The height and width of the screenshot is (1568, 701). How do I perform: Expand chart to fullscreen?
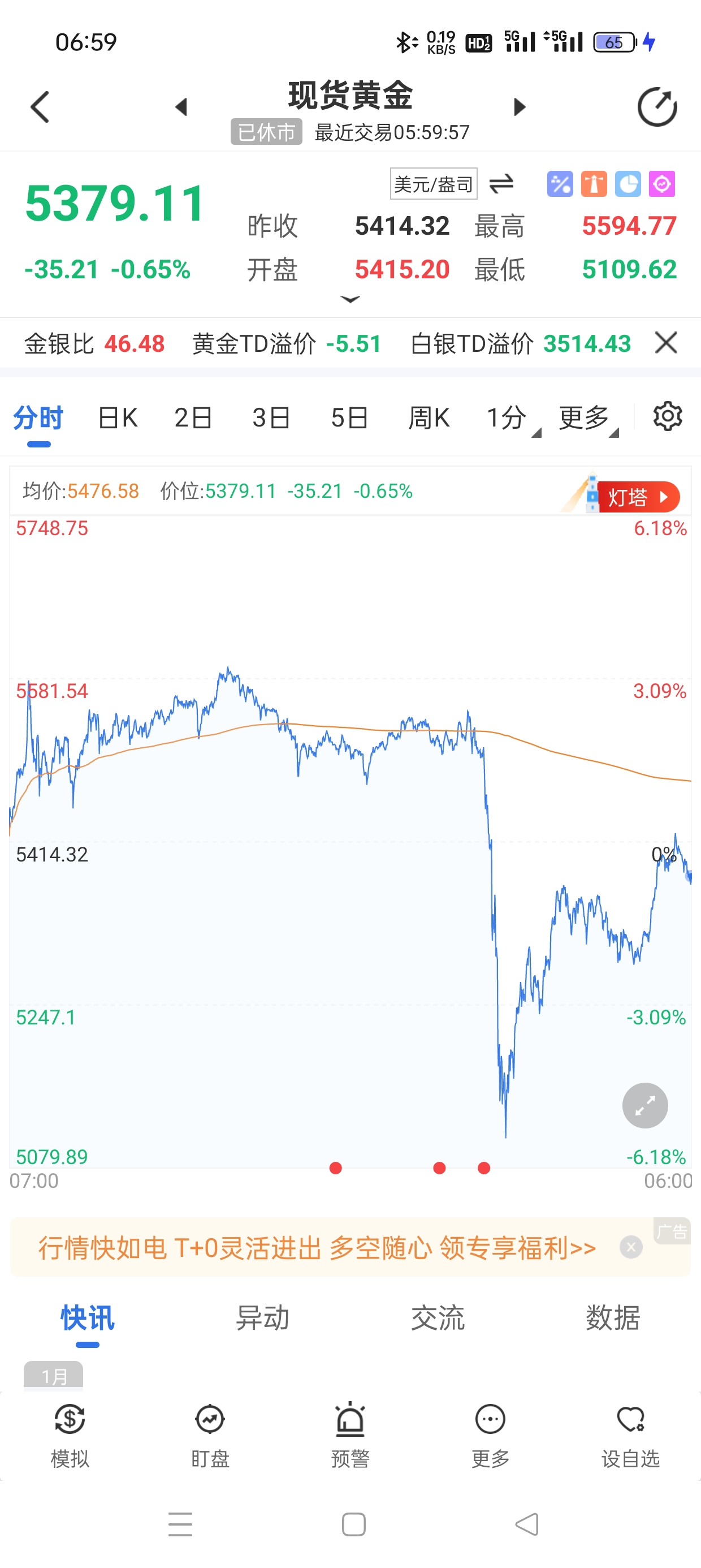645,1105
